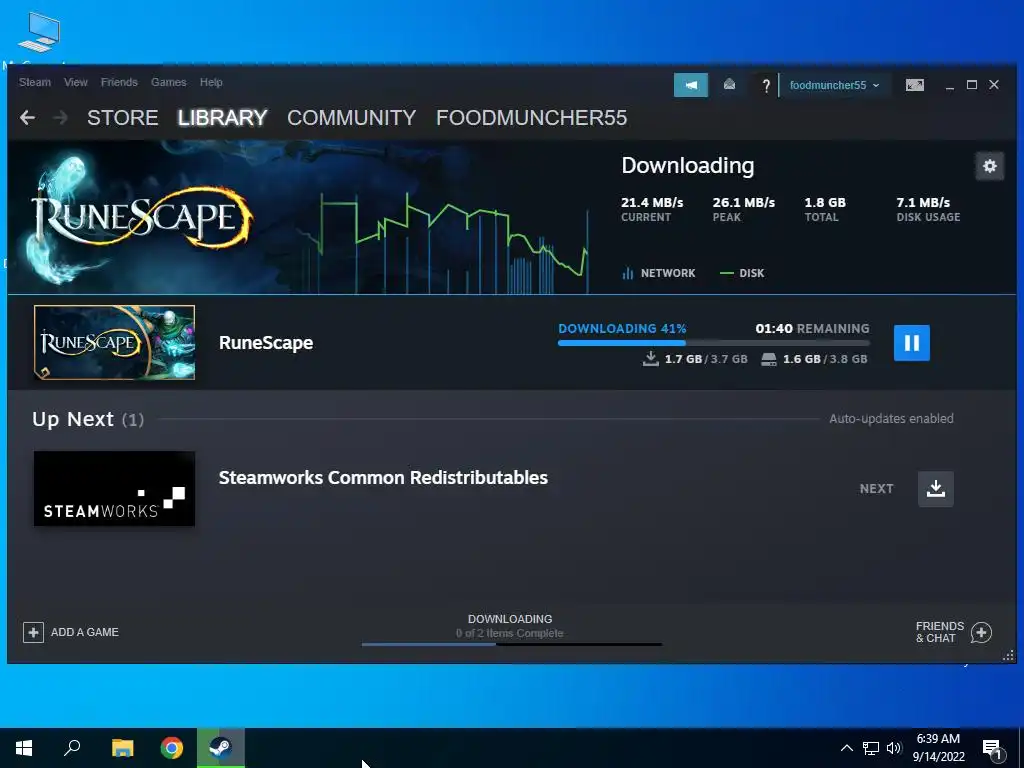Open the notification center icon
1024x768 pixels.
992,749
